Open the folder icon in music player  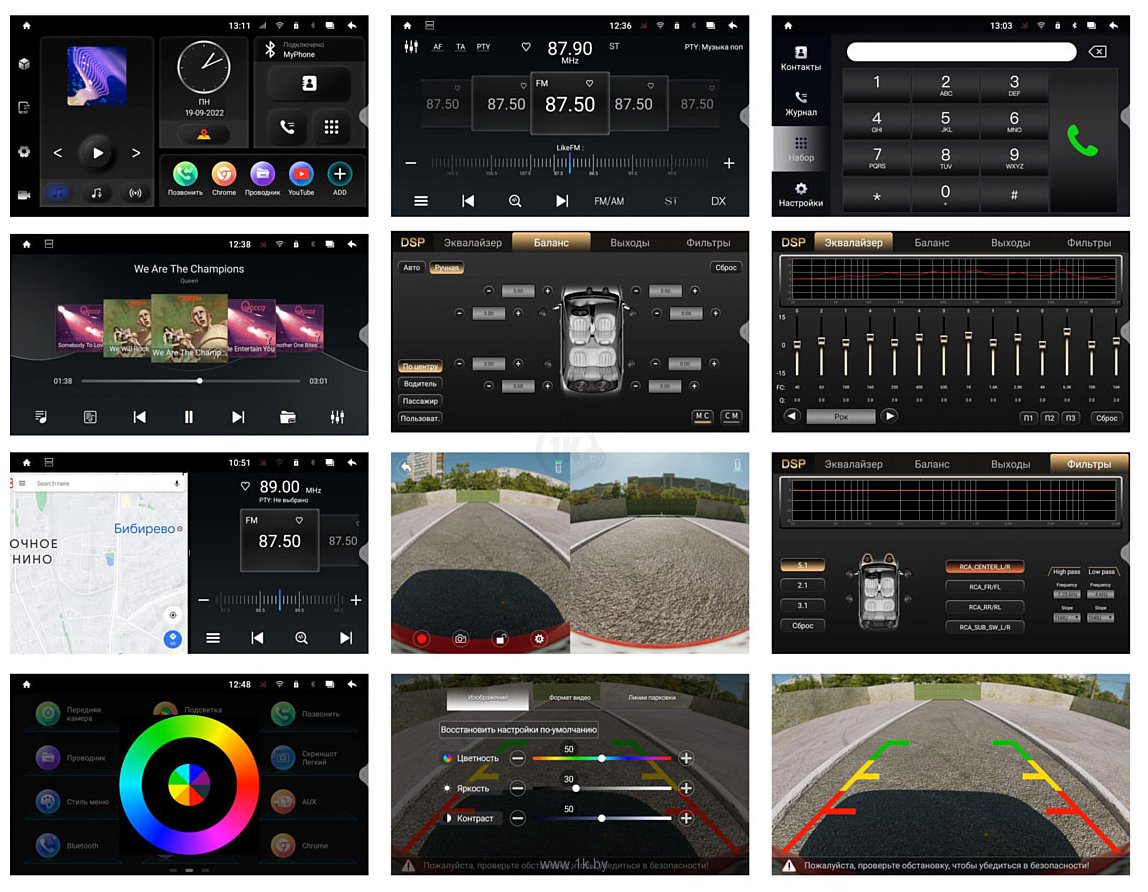[288, 417]
